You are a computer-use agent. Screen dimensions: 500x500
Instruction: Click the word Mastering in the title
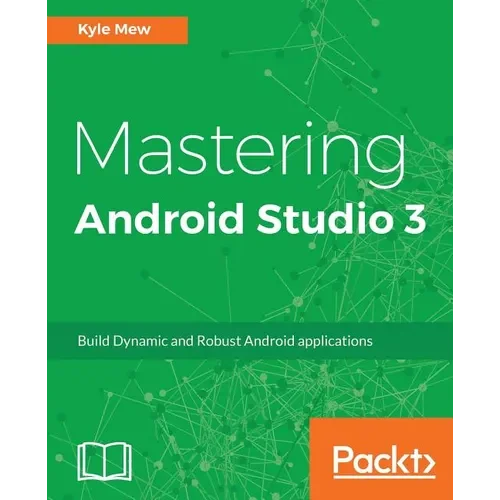click(x=240, y=155)
